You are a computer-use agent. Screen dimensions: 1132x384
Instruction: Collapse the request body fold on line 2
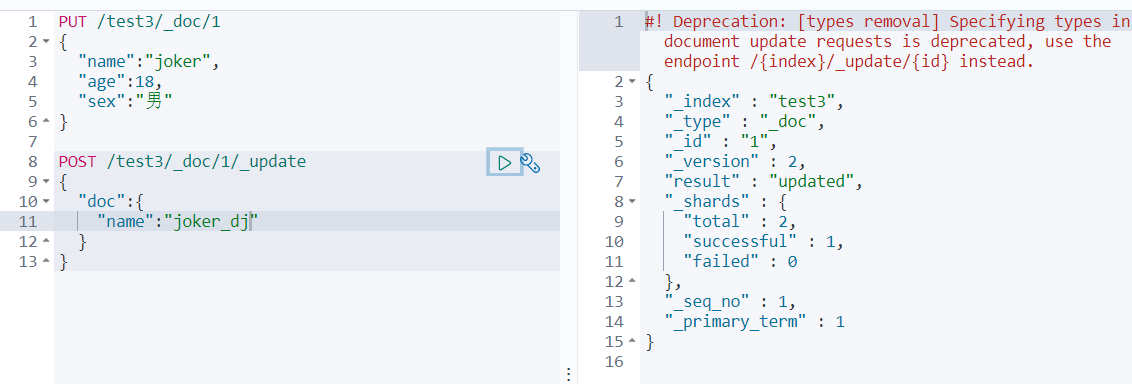click(46, 43)
